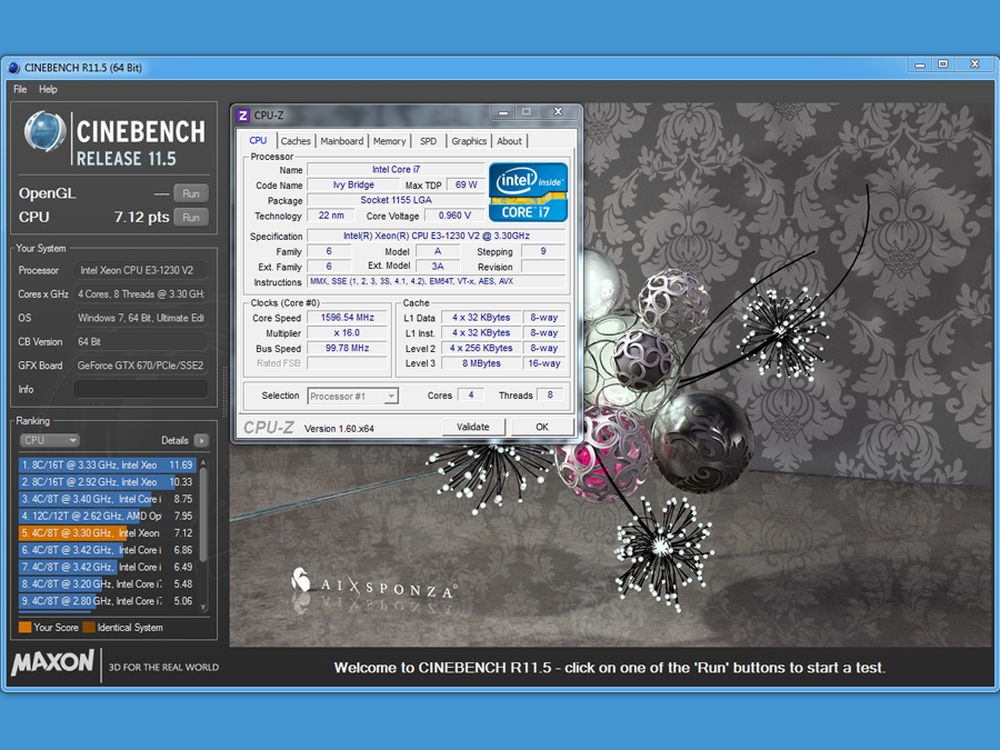
Task: Run the CPU benchmark test
Action: [191, 217]
